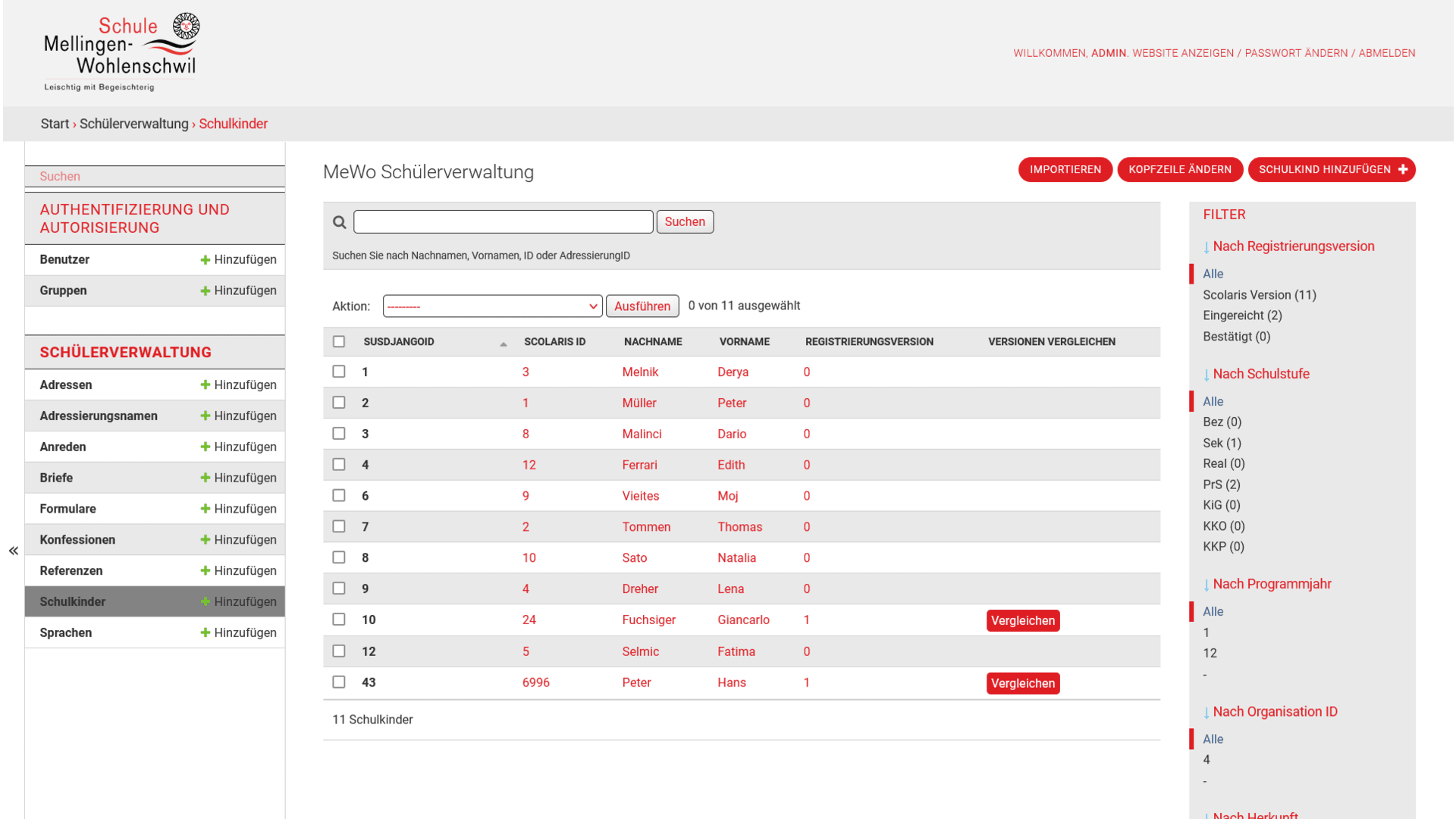This screenshot has height=819, width=1456.
Task: Click SCHULKIND HINZUFÜGEN button
Action: (1332, 170)
